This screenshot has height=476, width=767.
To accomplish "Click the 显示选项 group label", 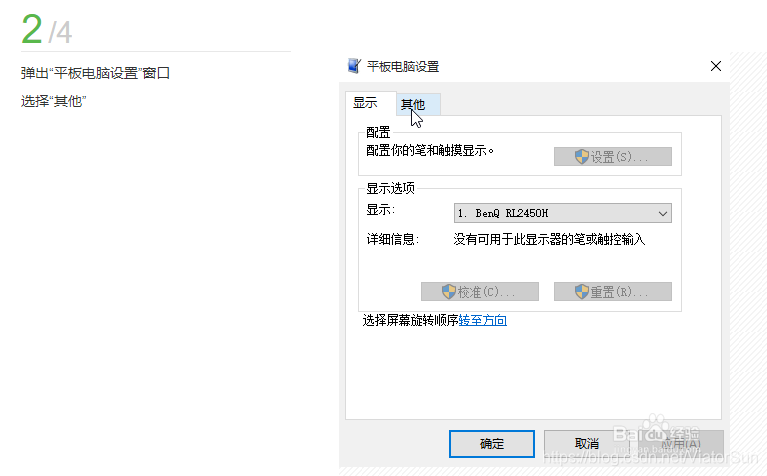I will click(390, 188).
